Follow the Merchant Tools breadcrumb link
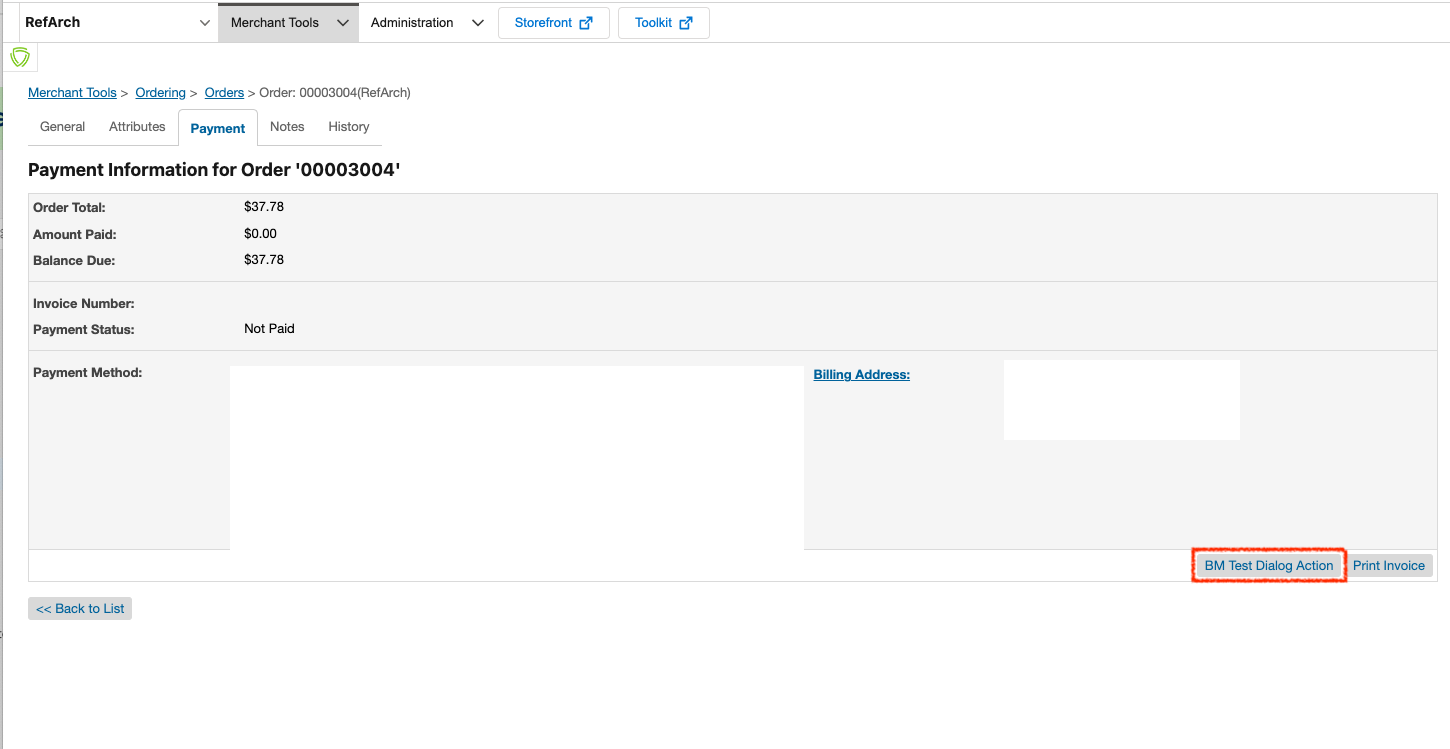The height and width of the screenshot is (749, 1450). [x=72, y=93]
